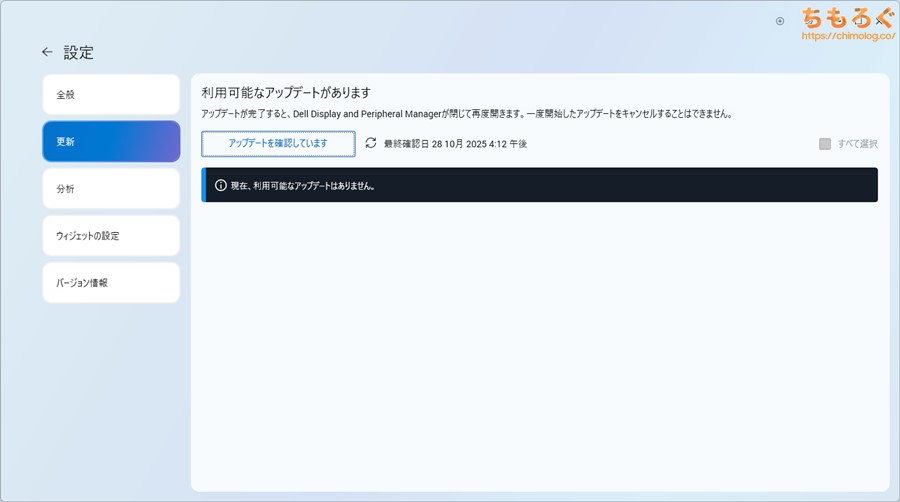Open the https://chimolog.co/ link
Image resolution: width=900 pixels, height=502 pixels.
pyautogui.click(x=849, y=37)
